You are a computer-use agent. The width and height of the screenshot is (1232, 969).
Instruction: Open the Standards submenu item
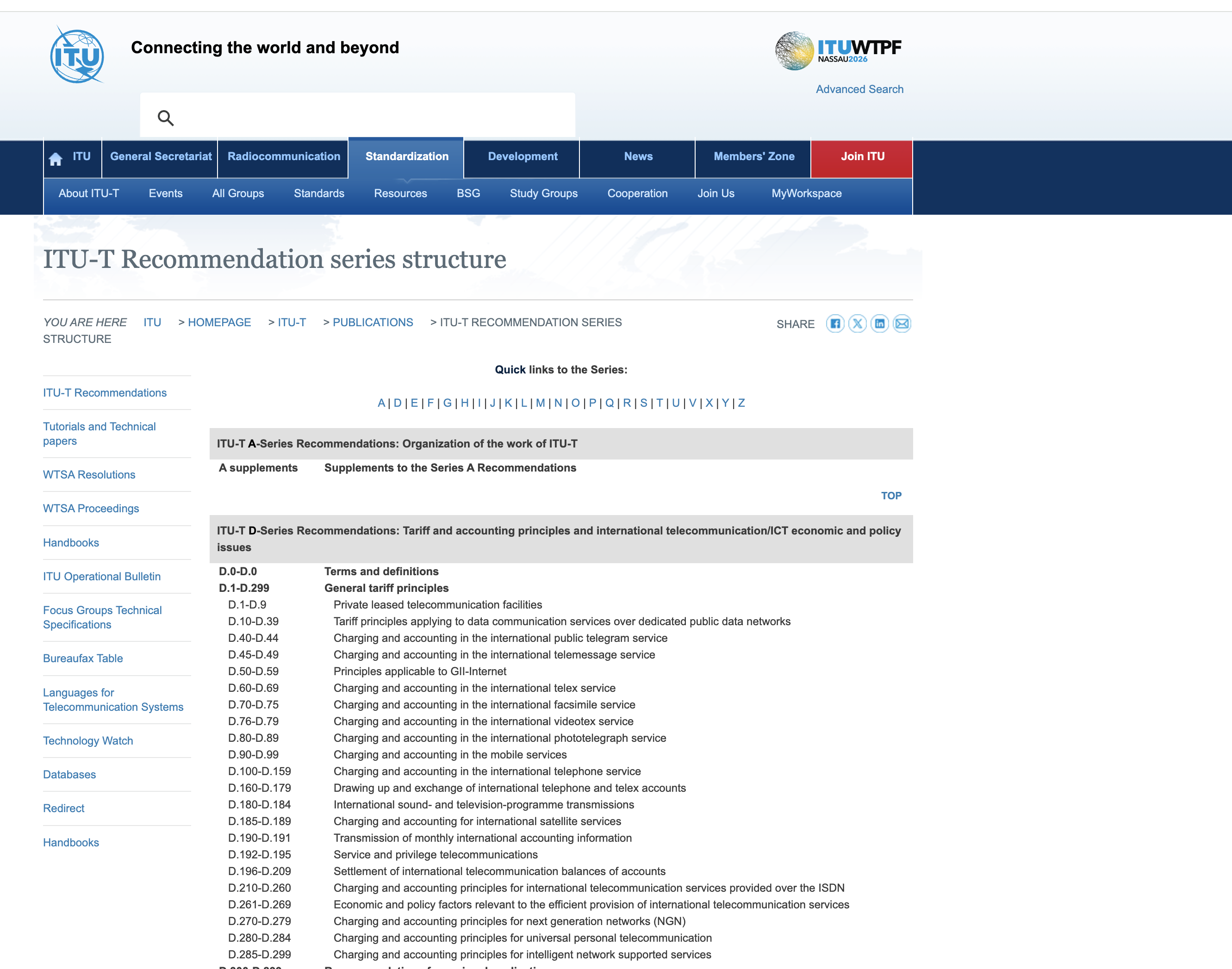pos(319,193)
